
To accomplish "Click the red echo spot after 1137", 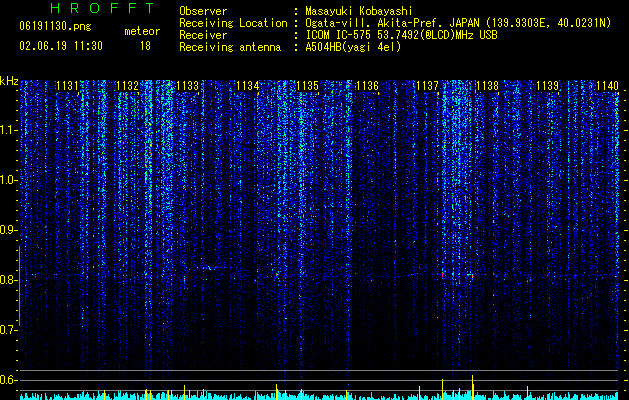I will coord(442,275).
